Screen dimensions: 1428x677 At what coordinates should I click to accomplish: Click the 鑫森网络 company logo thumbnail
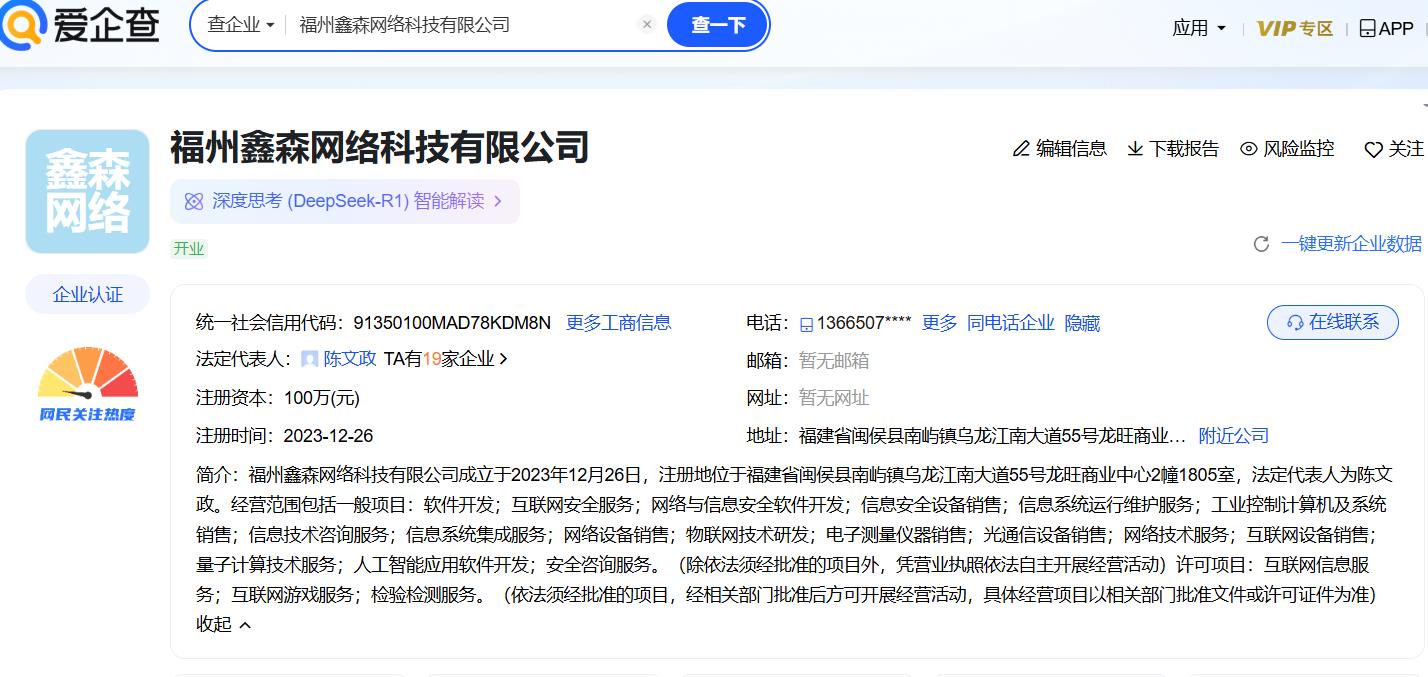click(87, 191)
